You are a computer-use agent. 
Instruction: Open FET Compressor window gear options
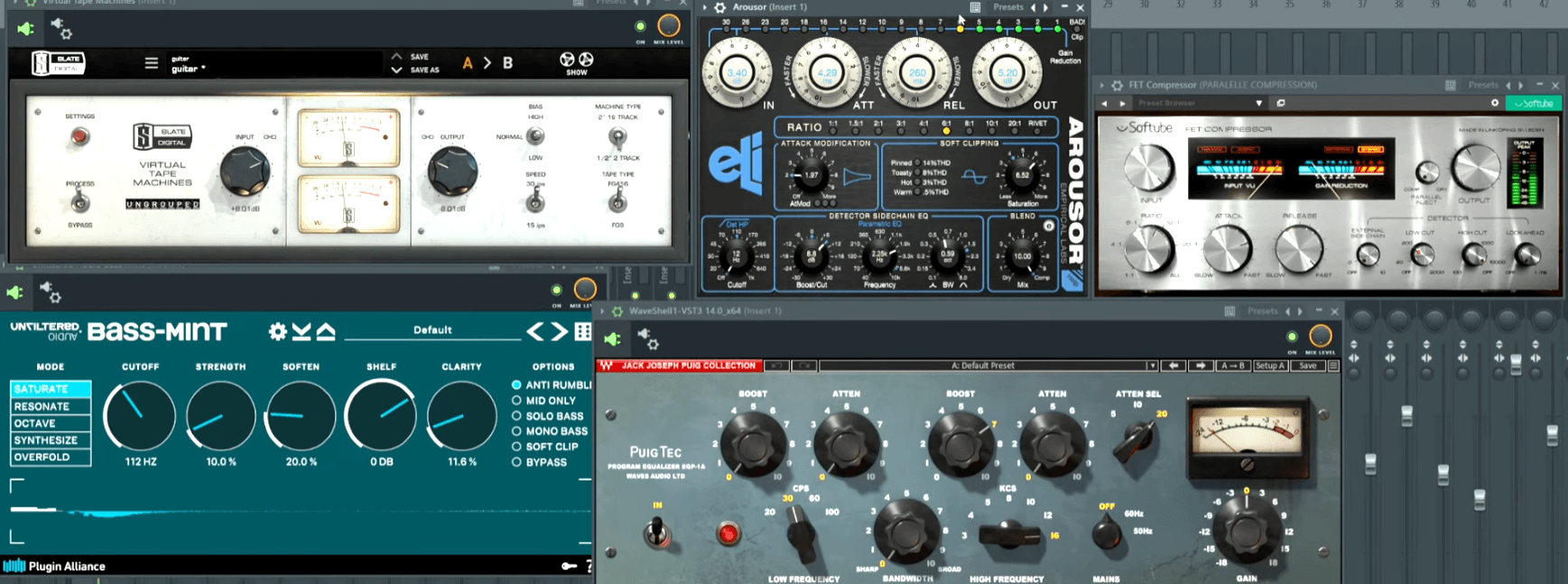tap(1118, 85)
